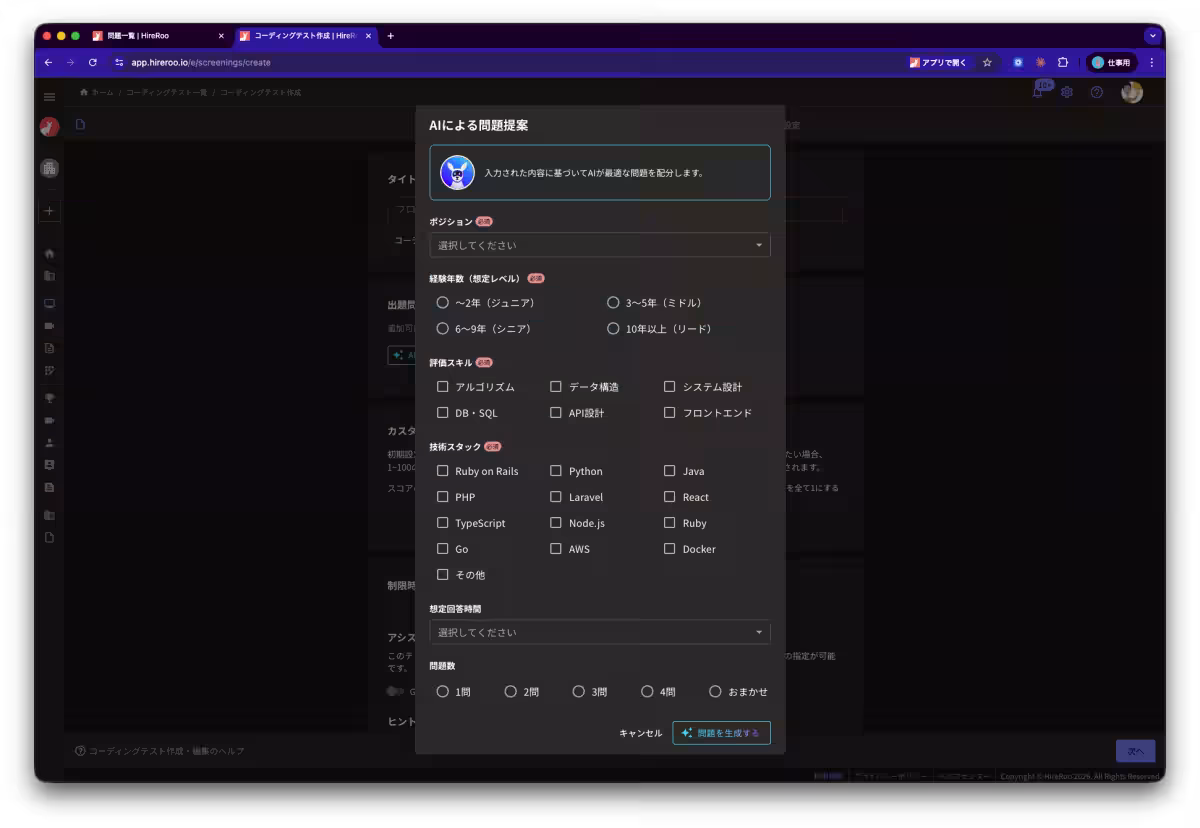Open the 想定回答時間 dropdown

pos(599,631)
